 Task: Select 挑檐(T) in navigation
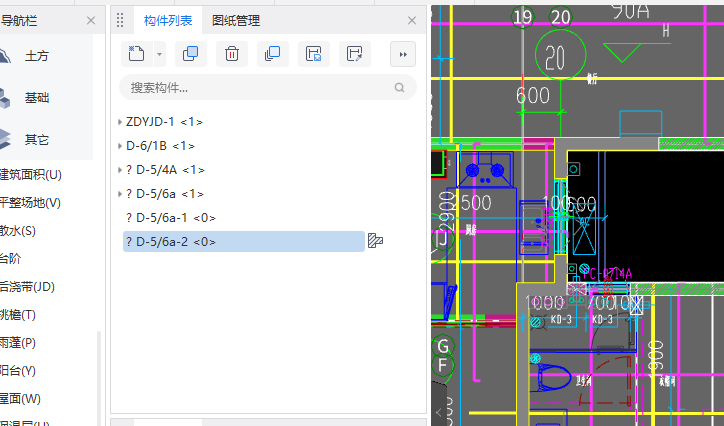[x=18, y=315]
